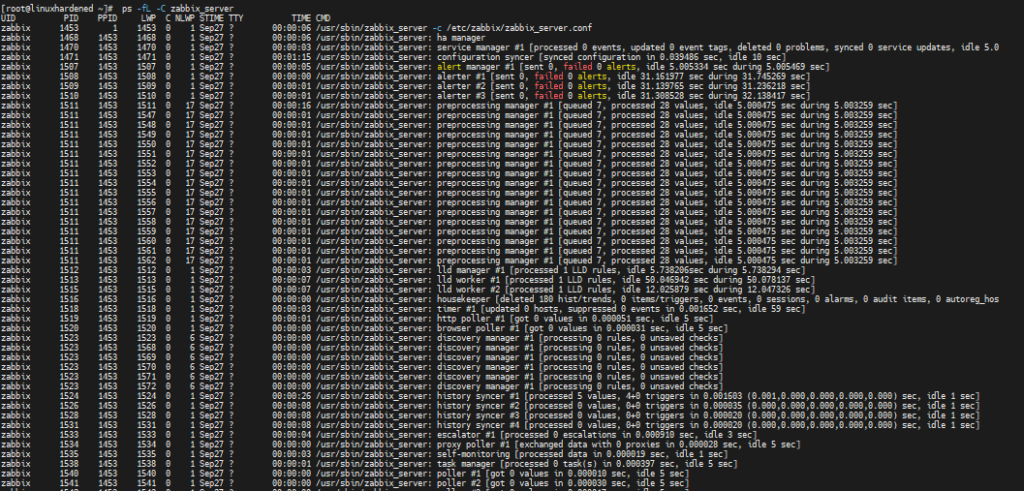This screenshot has width=1024, height=491.
Task: Click LWP value 1559
Action: [x=146, y=231]
